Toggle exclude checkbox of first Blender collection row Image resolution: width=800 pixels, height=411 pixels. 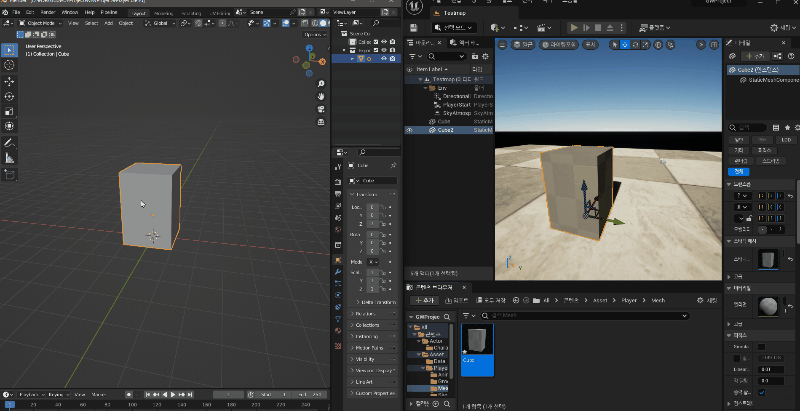(x=376, y=42)
